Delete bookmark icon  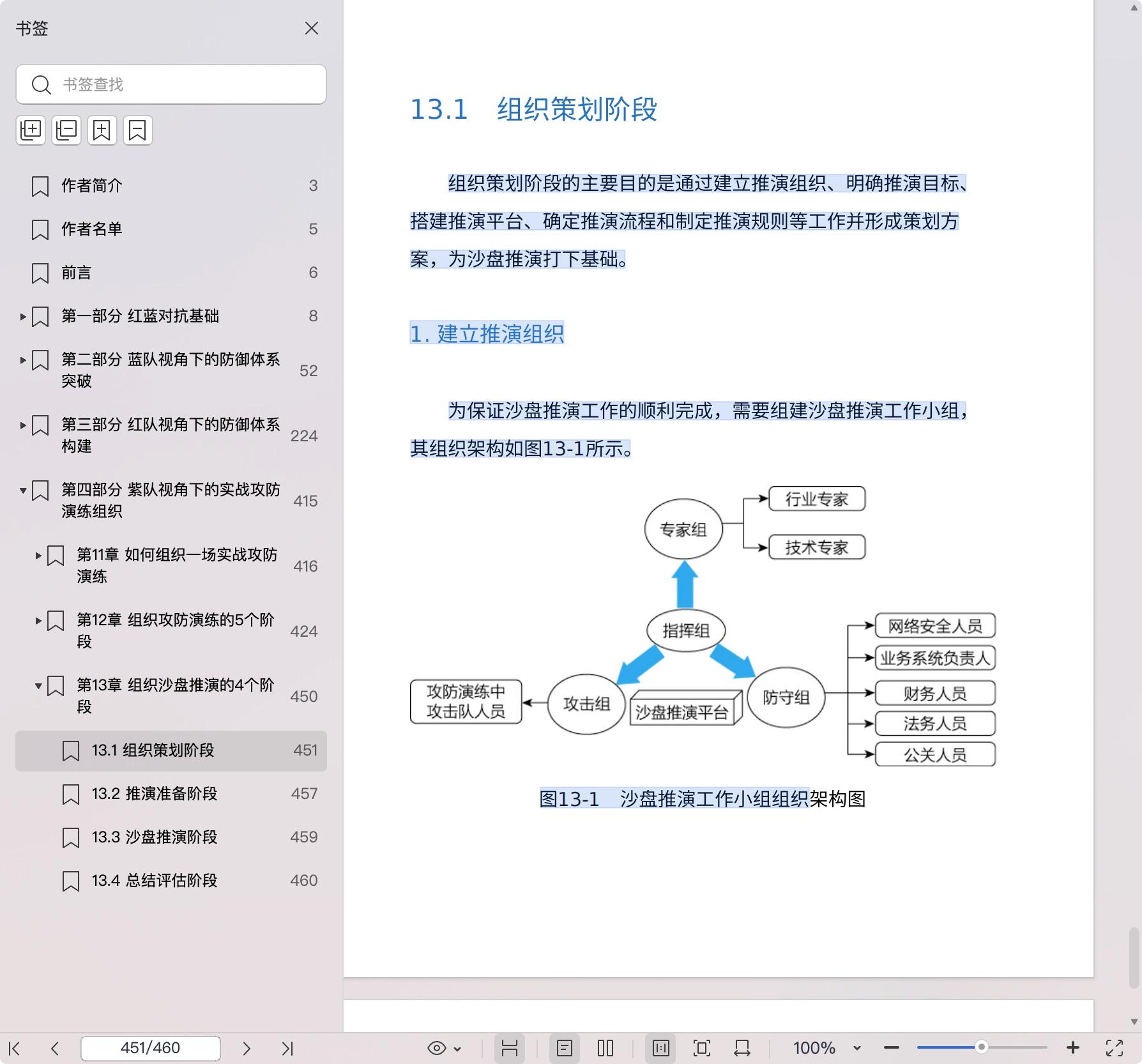pyautogui.click(x=138, y=130)
